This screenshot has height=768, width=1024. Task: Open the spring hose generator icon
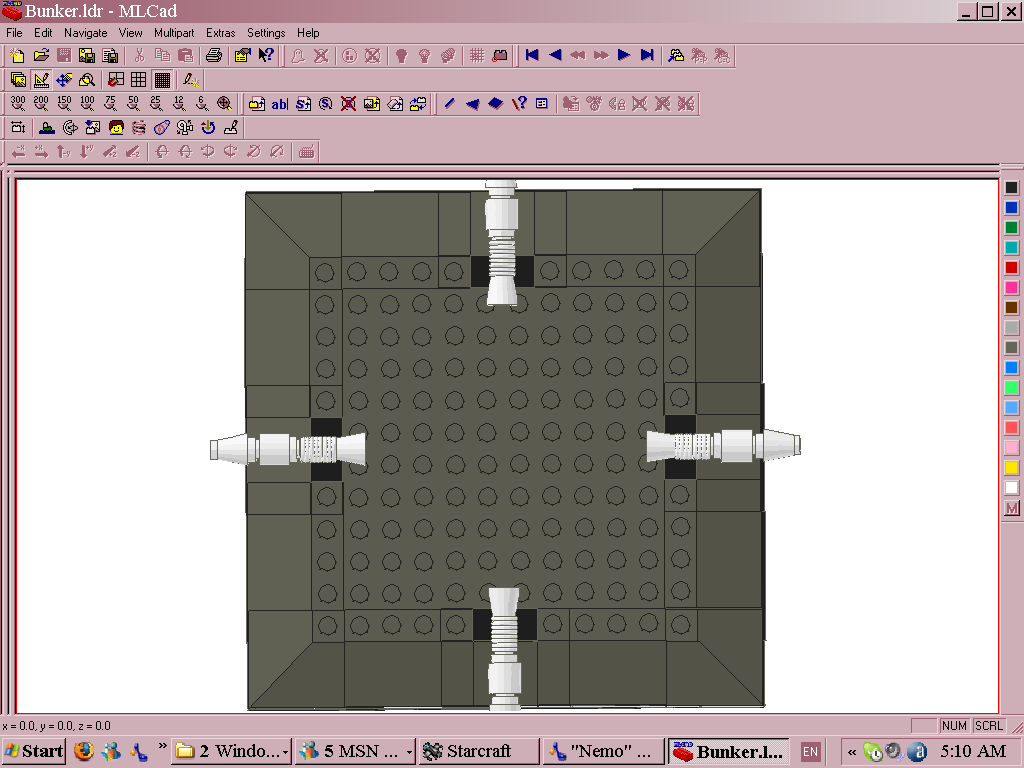(x=139, y=127)
